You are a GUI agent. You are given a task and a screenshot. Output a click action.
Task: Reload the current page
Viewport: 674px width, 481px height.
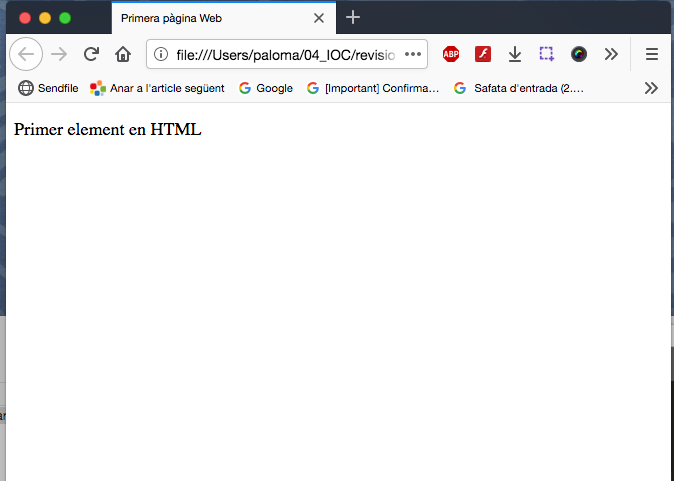91,54
